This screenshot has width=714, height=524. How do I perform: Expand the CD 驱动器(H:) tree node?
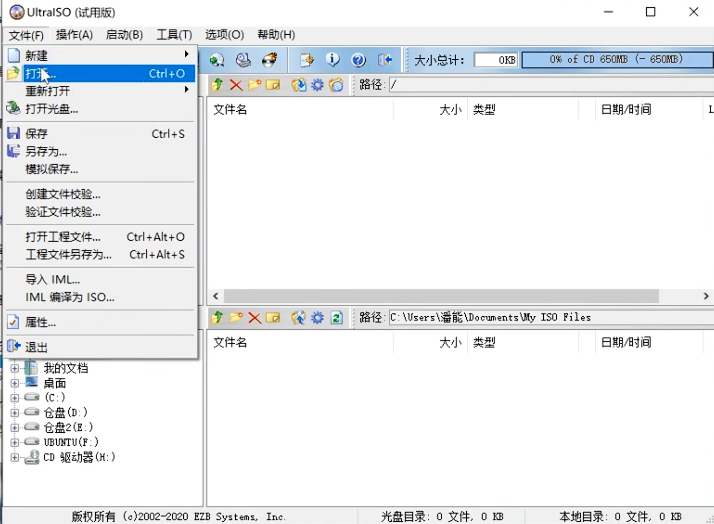15,457
